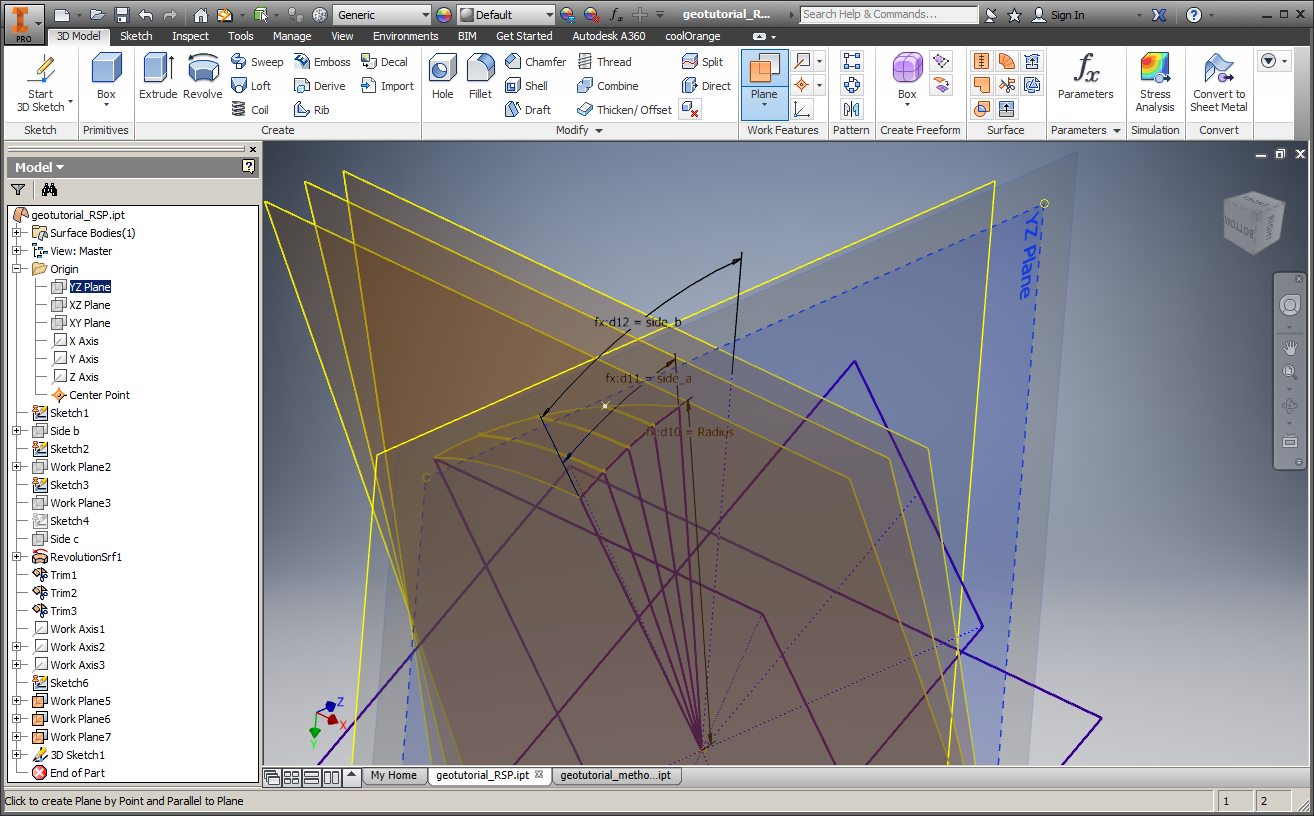Viewport: 1314px width, 816px height.
Task: Open the Tools ribbon tab
Action: [241, 36]
